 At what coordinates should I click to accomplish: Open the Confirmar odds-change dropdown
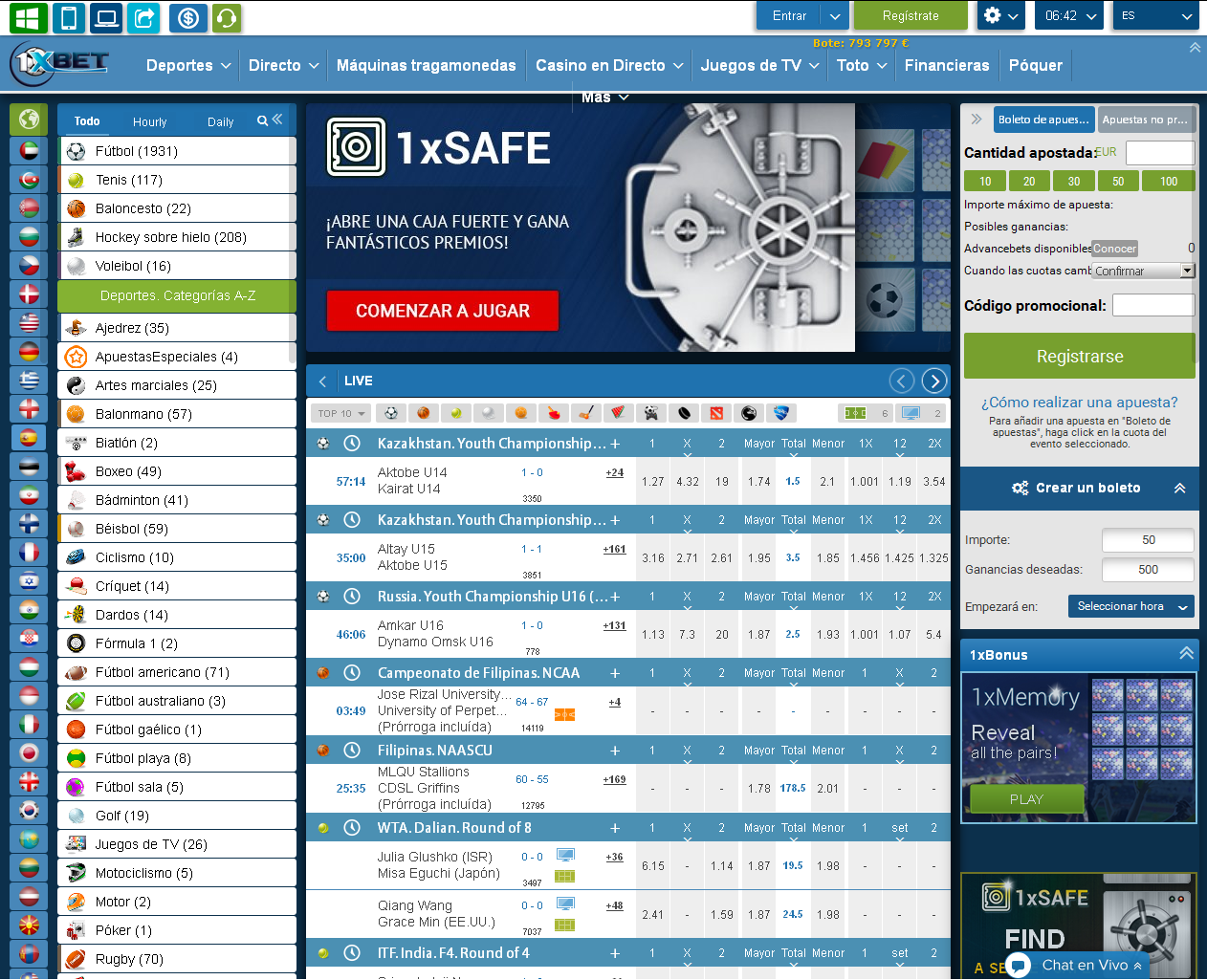(x=1143, y=271)
